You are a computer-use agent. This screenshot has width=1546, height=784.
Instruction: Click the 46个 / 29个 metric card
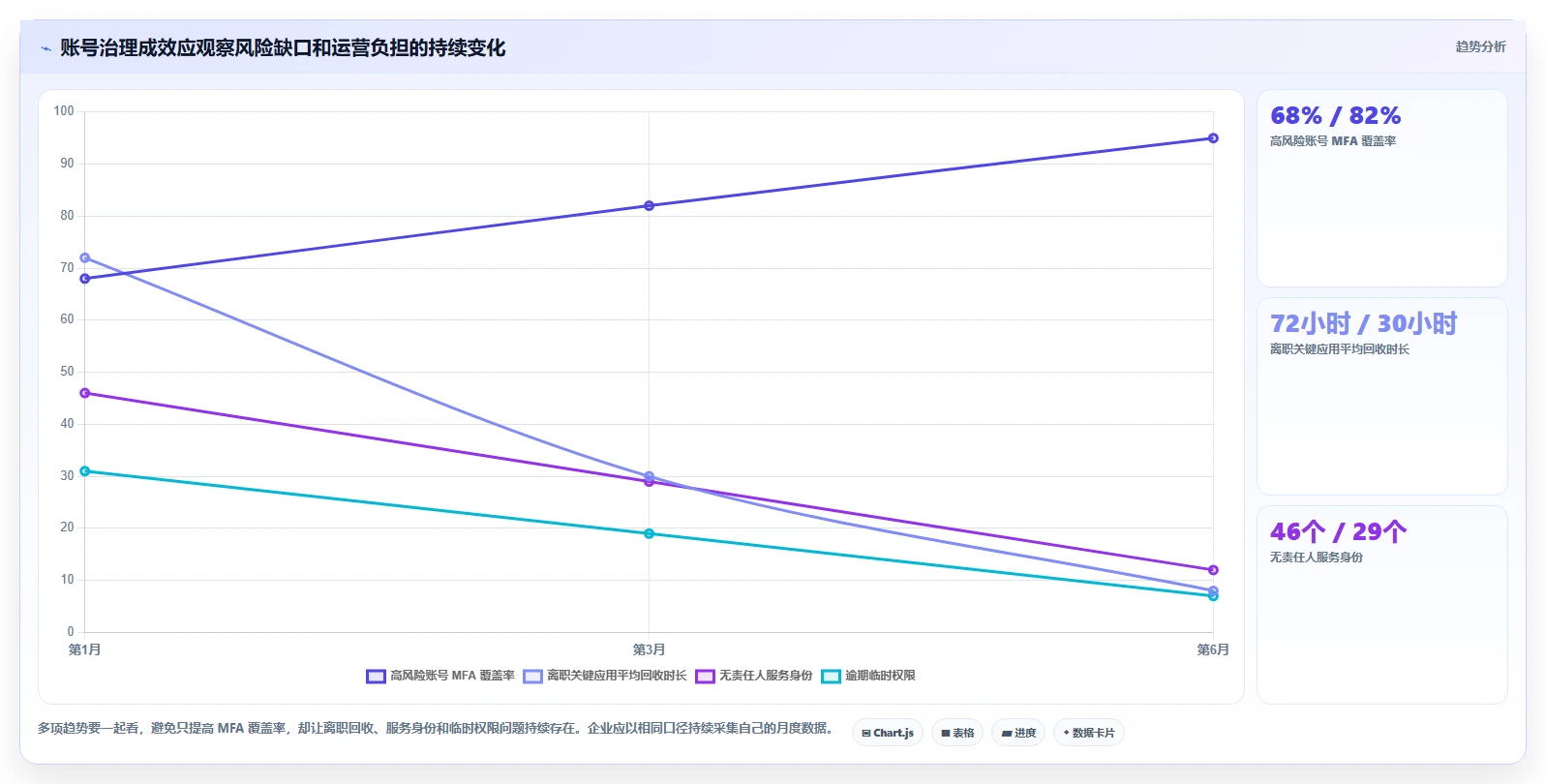1381,605
